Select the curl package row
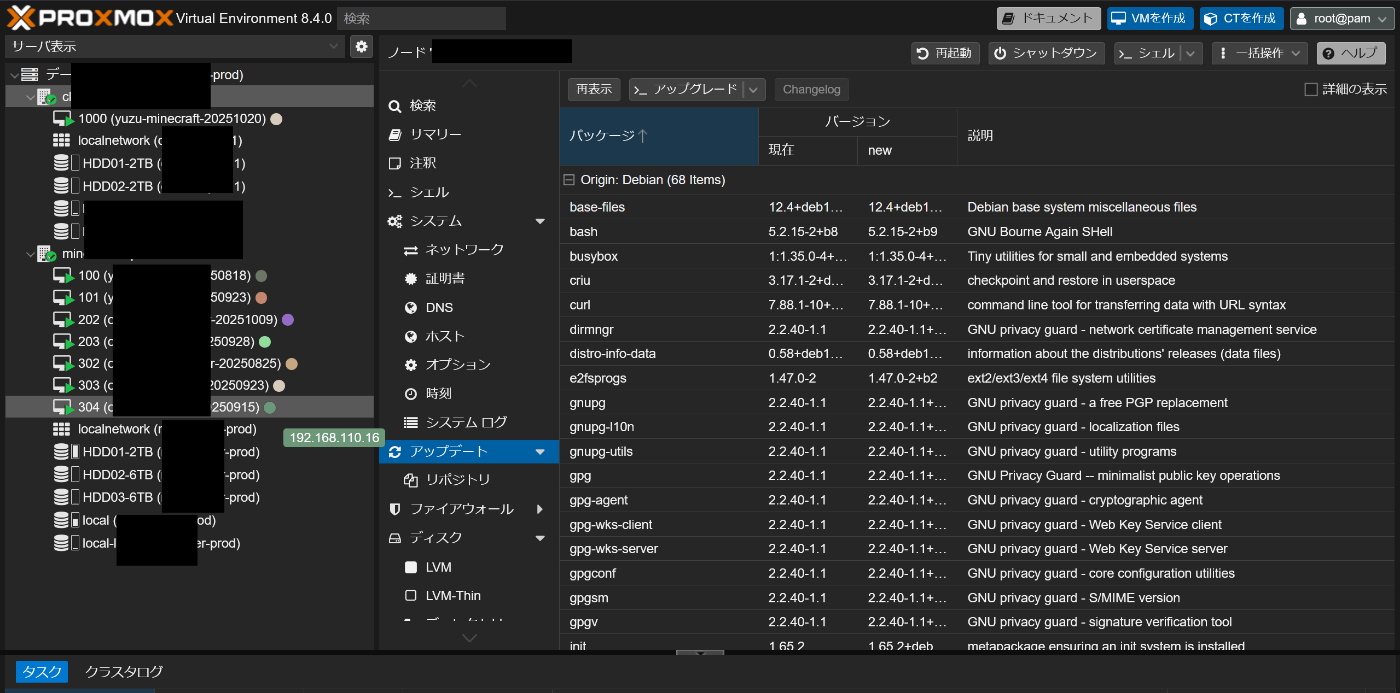This screenshot has height=693, width=1400. [977, 305]
